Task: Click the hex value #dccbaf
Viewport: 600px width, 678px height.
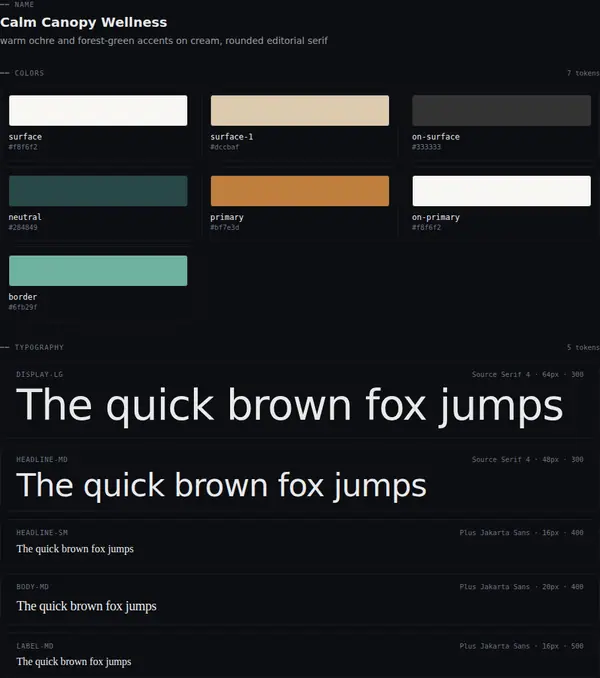Action: pyautogui.click(x=225, y=147)
